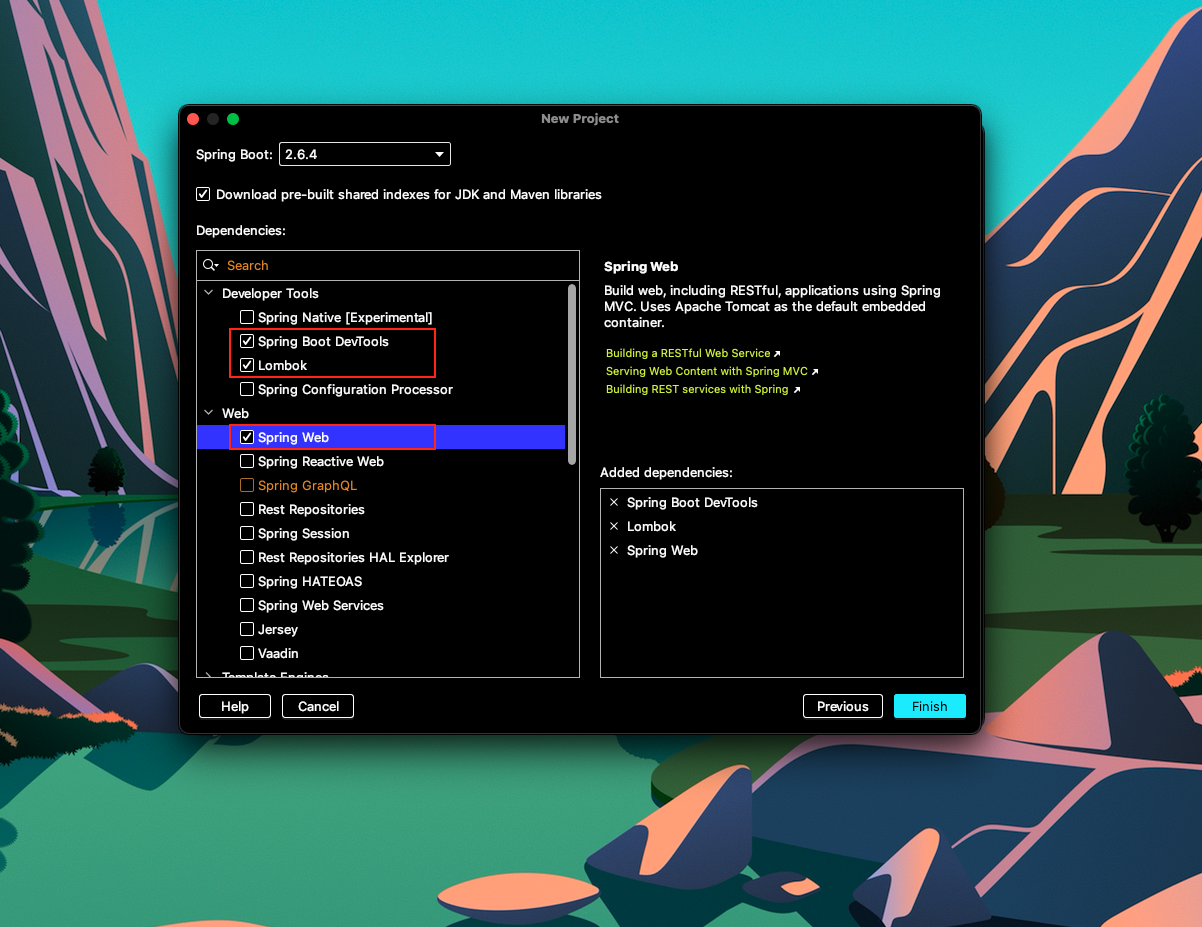Click Spring Boot DevTools in Added dependencies
The width and height of the screenshot is (1202, 927).
(x=692, y=502)
